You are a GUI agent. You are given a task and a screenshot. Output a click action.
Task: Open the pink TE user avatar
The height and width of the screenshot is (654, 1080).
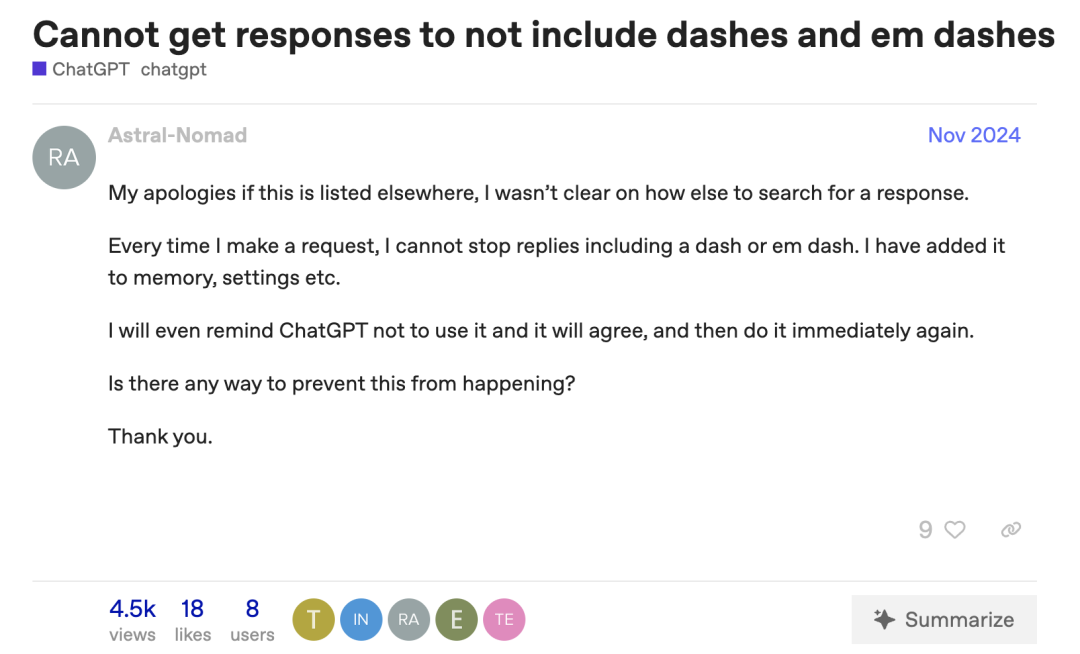(504, 620)
